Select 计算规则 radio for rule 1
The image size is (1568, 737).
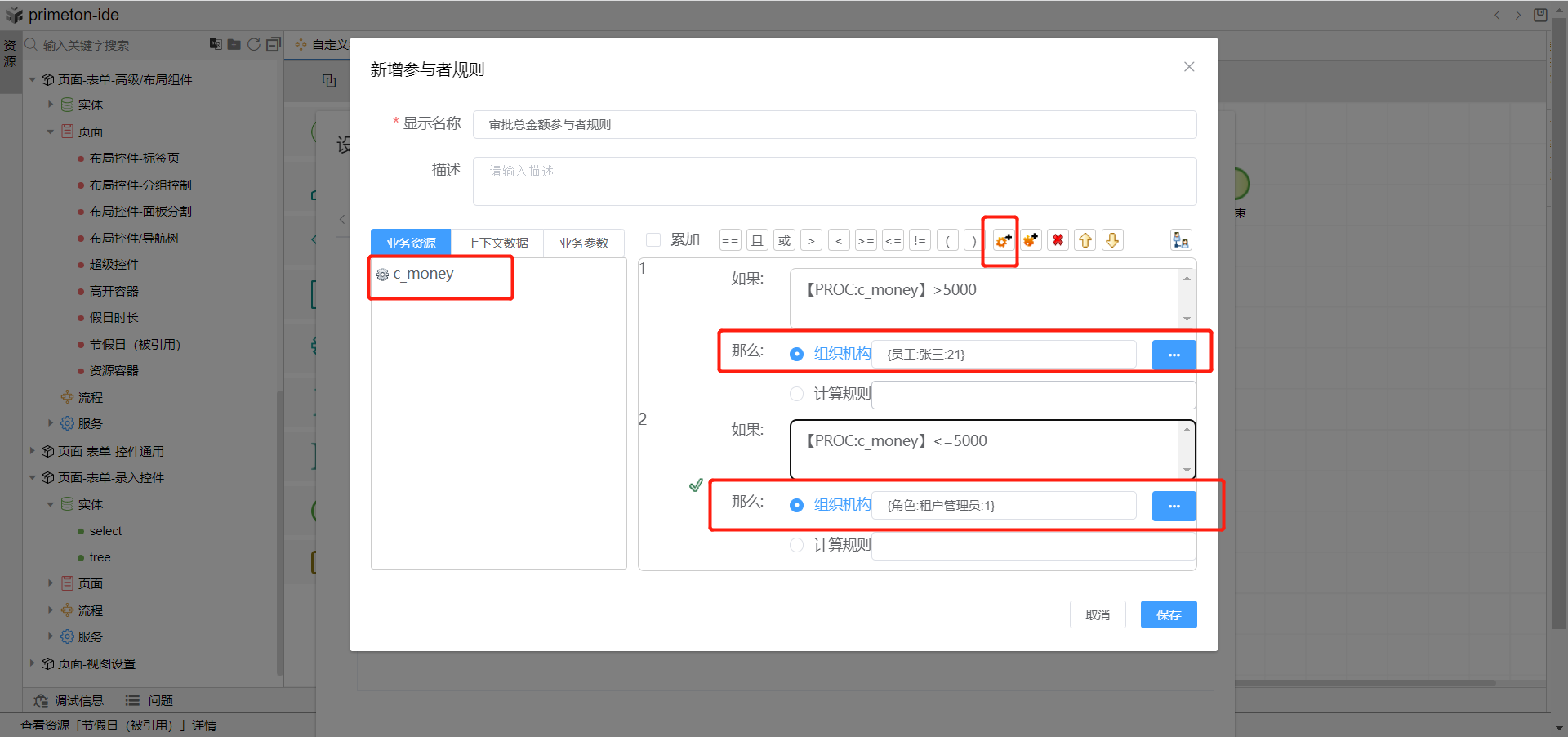(796, 394)
